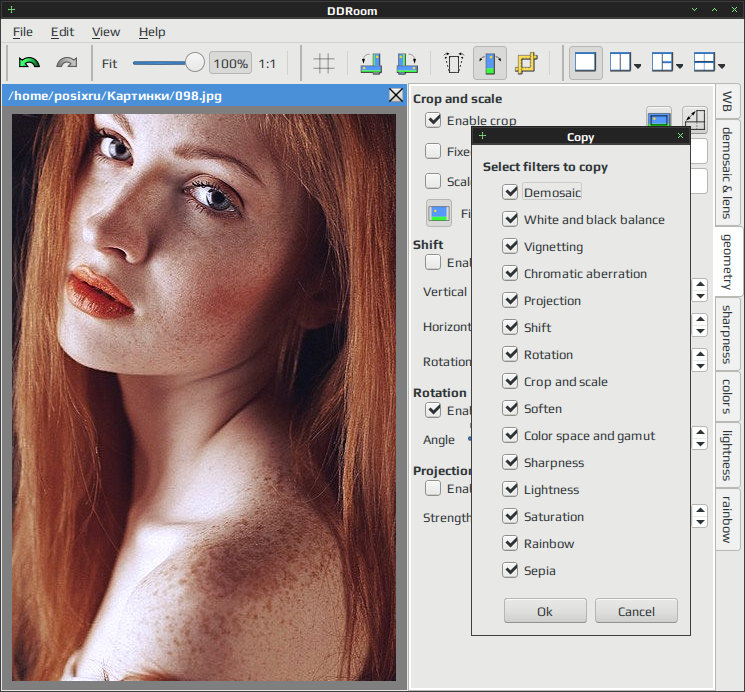This screenshot has width=745, height=692.
Task: Choose the three-pane view layout
Action: coord(662,62)
